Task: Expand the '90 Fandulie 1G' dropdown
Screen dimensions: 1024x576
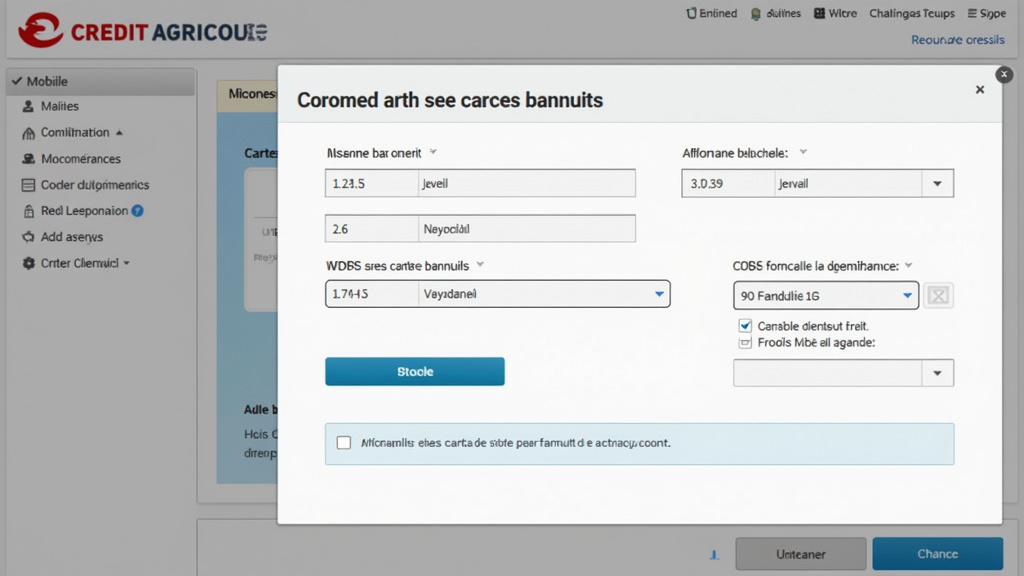Action: 906,295
